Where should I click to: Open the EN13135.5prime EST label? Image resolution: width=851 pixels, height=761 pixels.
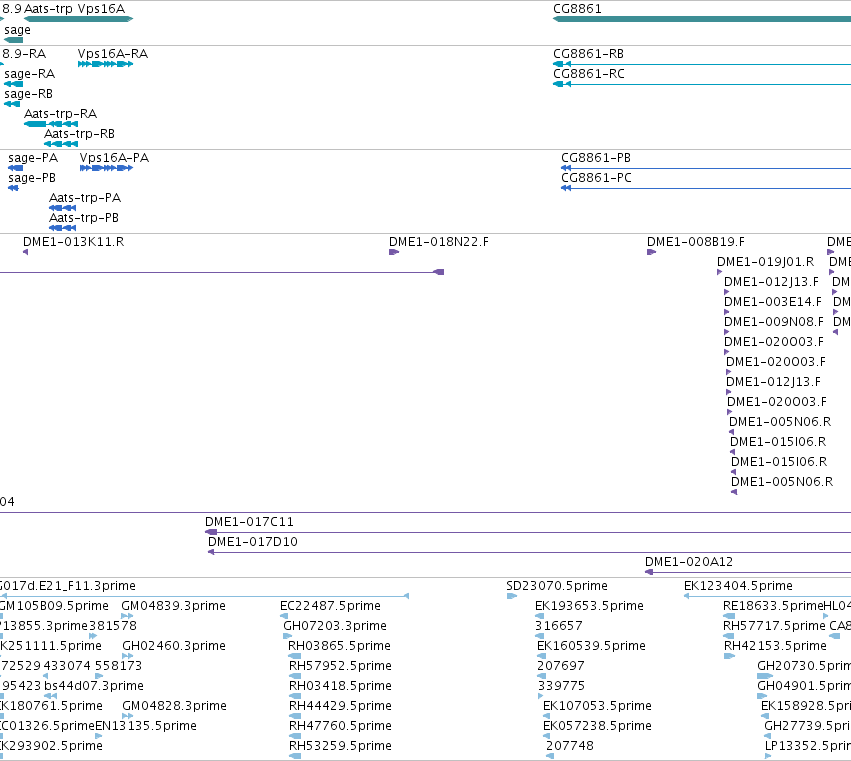click(145, 726)
